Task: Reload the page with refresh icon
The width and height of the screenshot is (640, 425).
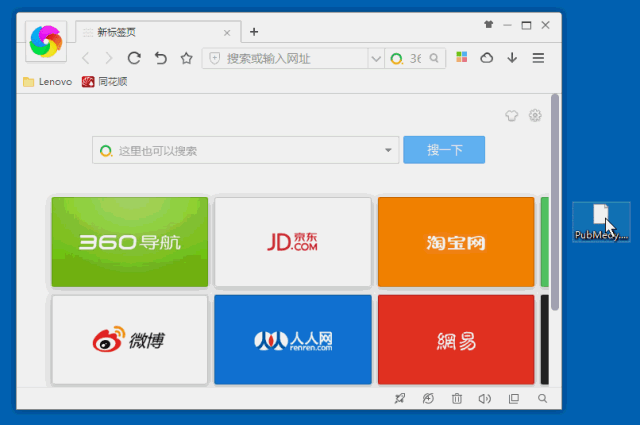Action: (x=134, y=58)
